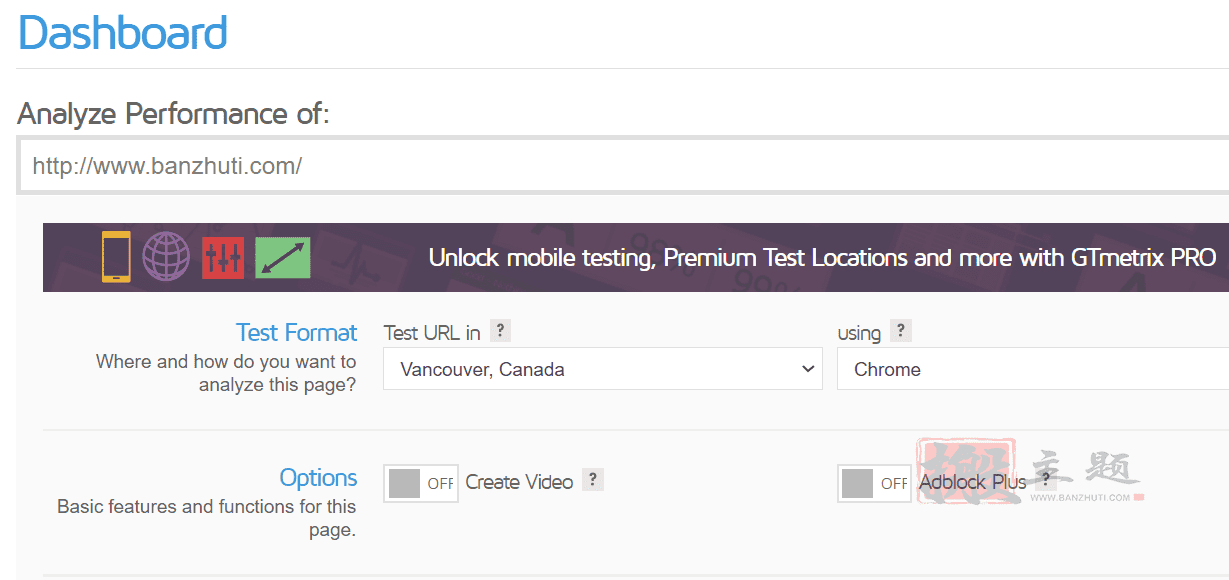Click the red banzhuti.com watermark logo
This screenshot has width=1229, height=580.
(x=1030, y=471)
